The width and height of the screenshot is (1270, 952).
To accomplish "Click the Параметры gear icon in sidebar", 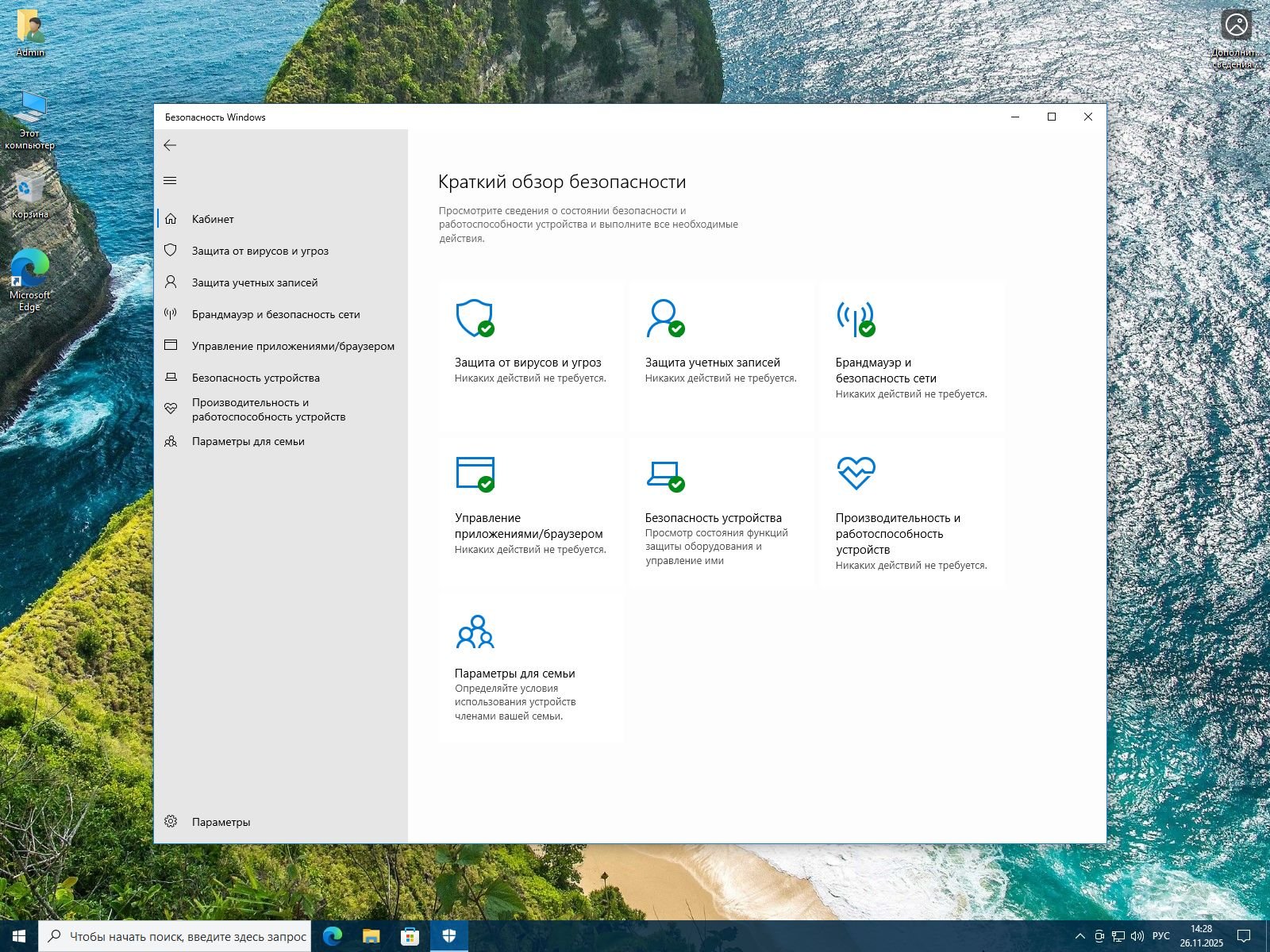I will (171, 822).
